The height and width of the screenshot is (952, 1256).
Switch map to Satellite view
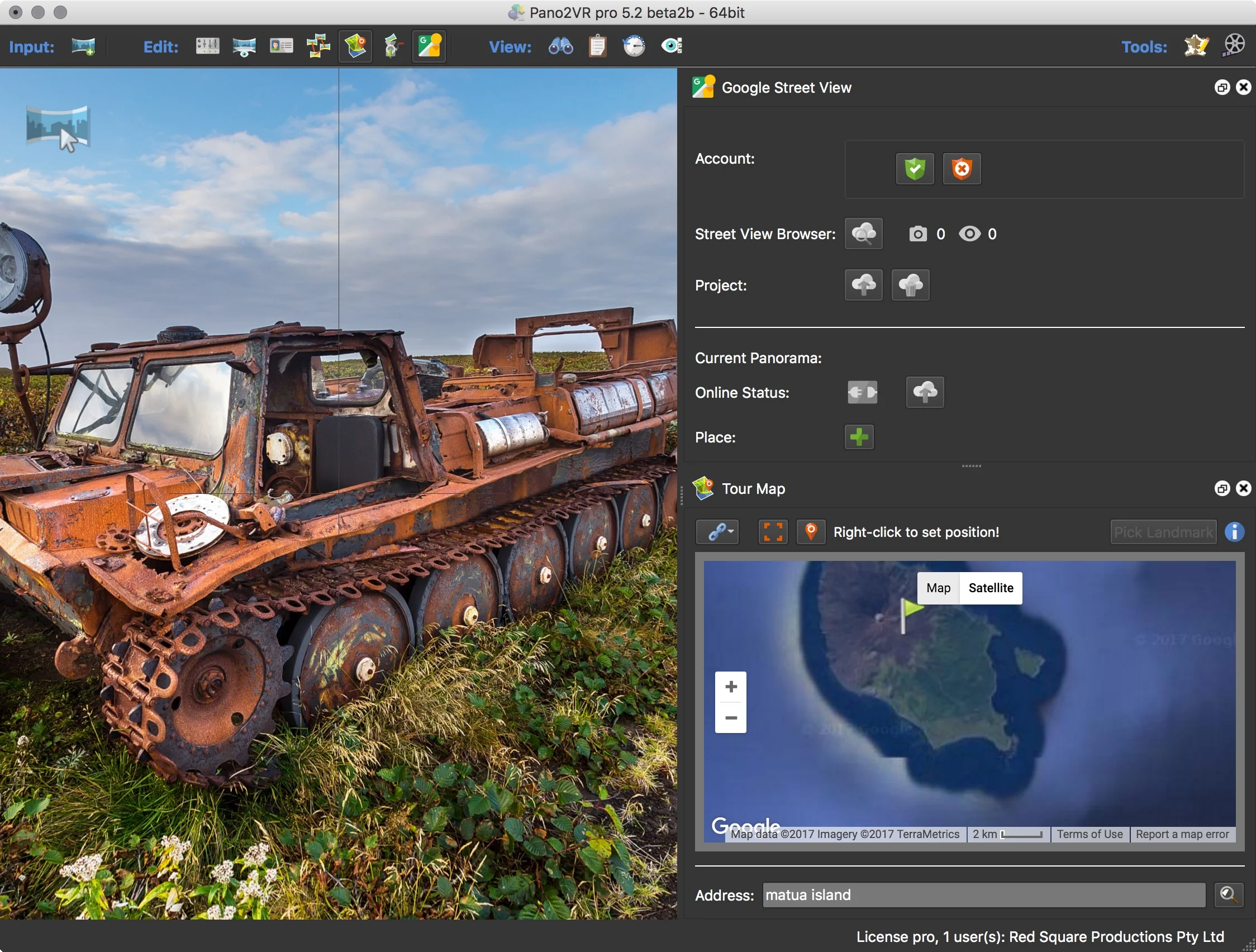click(x=990, y=588)
